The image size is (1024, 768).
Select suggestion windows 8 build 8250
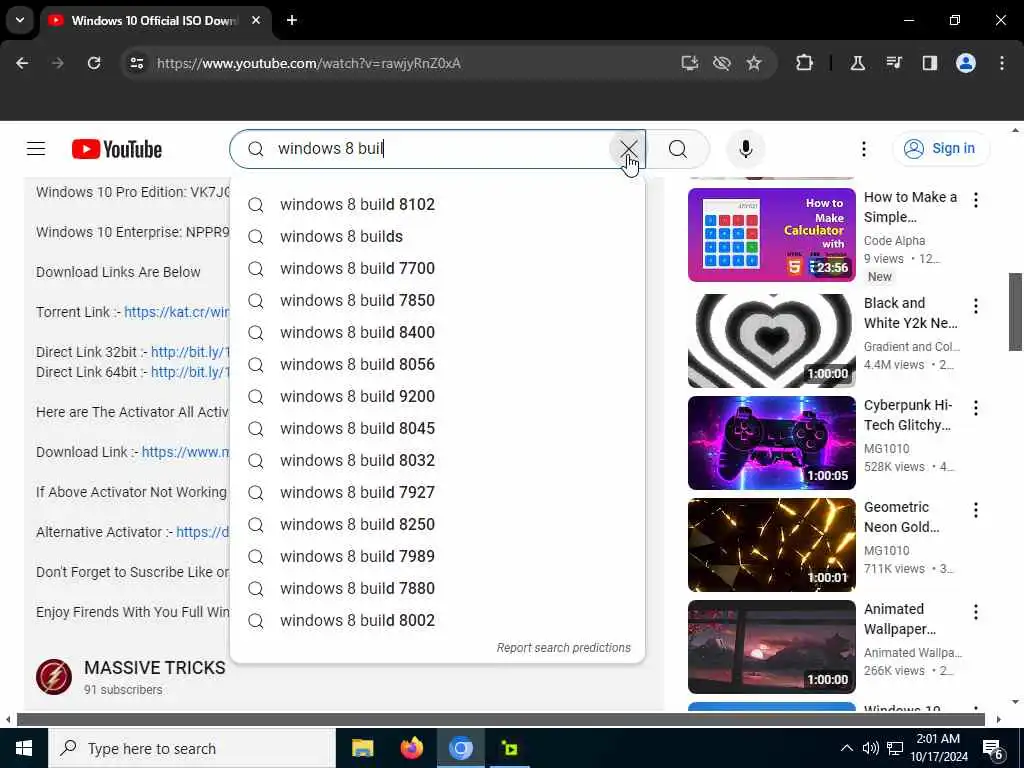coord(438,524)
